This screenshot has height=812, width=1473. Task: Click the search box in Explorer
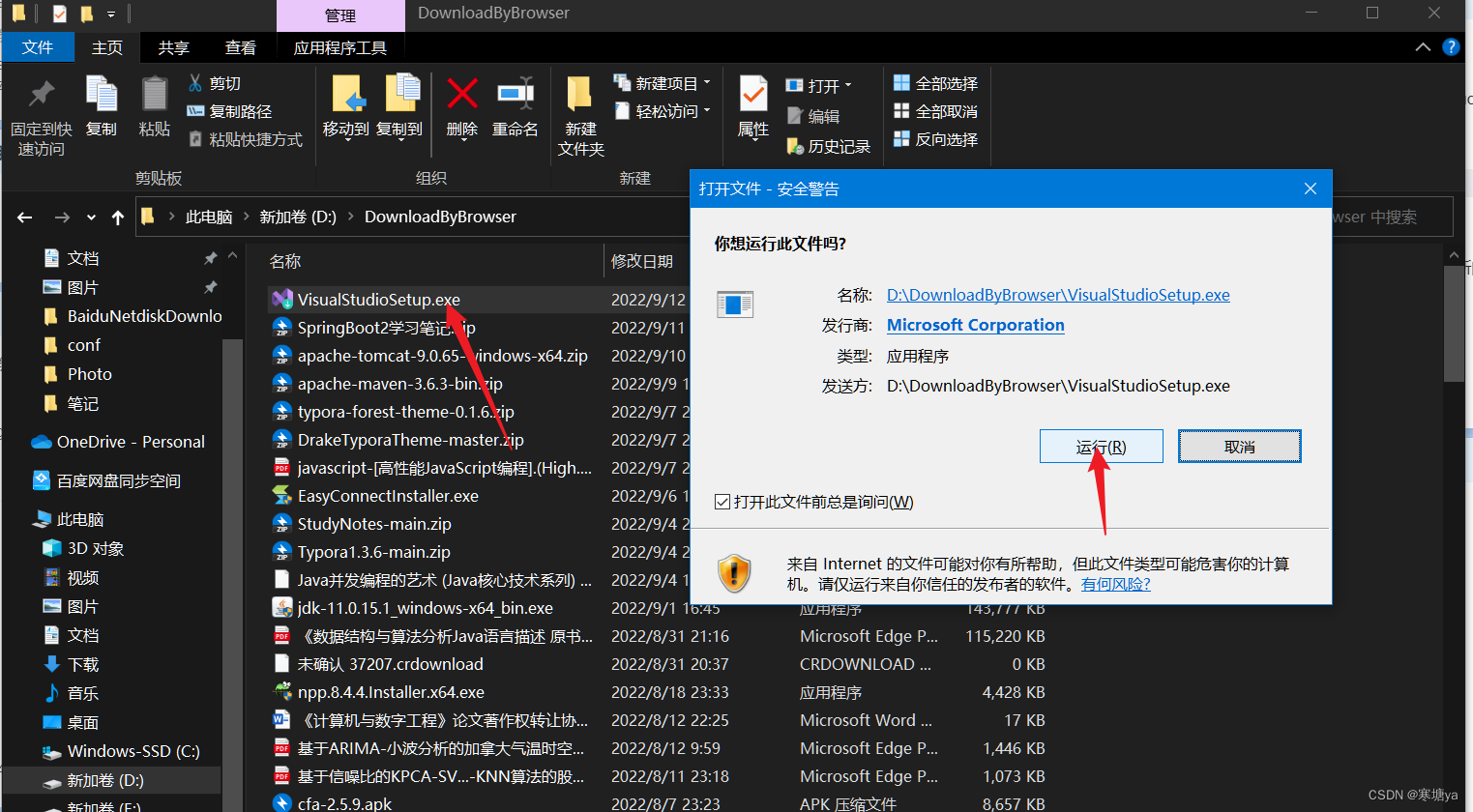1392,217
